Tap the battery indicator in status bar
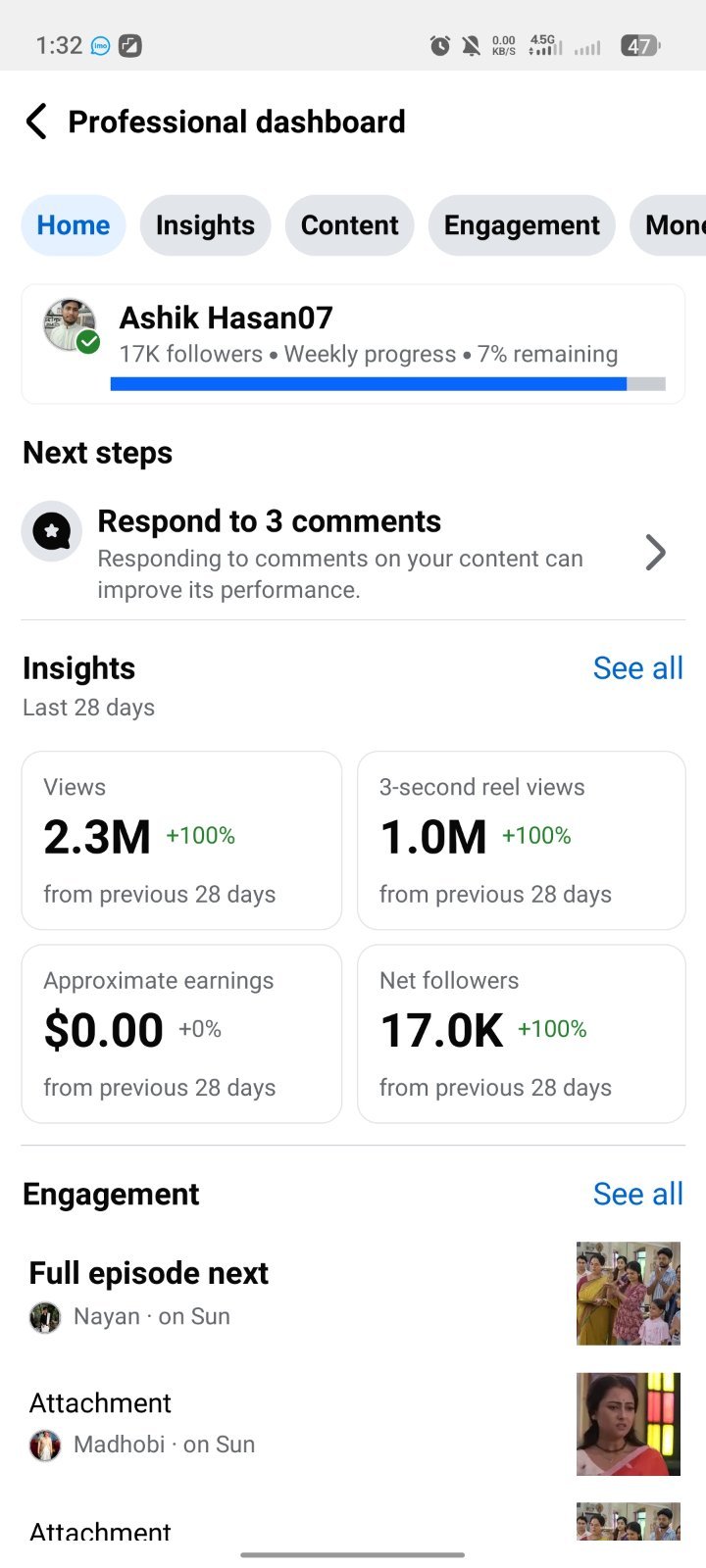 click(x=641, y=45)
